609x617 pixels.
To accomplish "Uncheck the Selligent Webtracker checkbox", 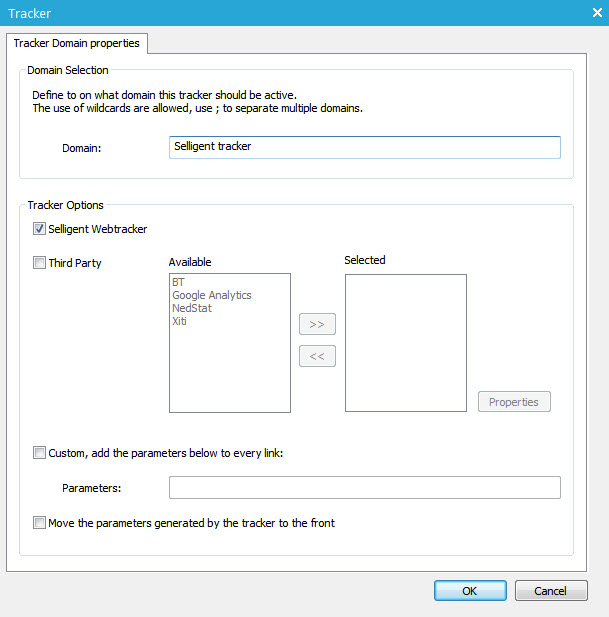I will [x=40, y=229].
